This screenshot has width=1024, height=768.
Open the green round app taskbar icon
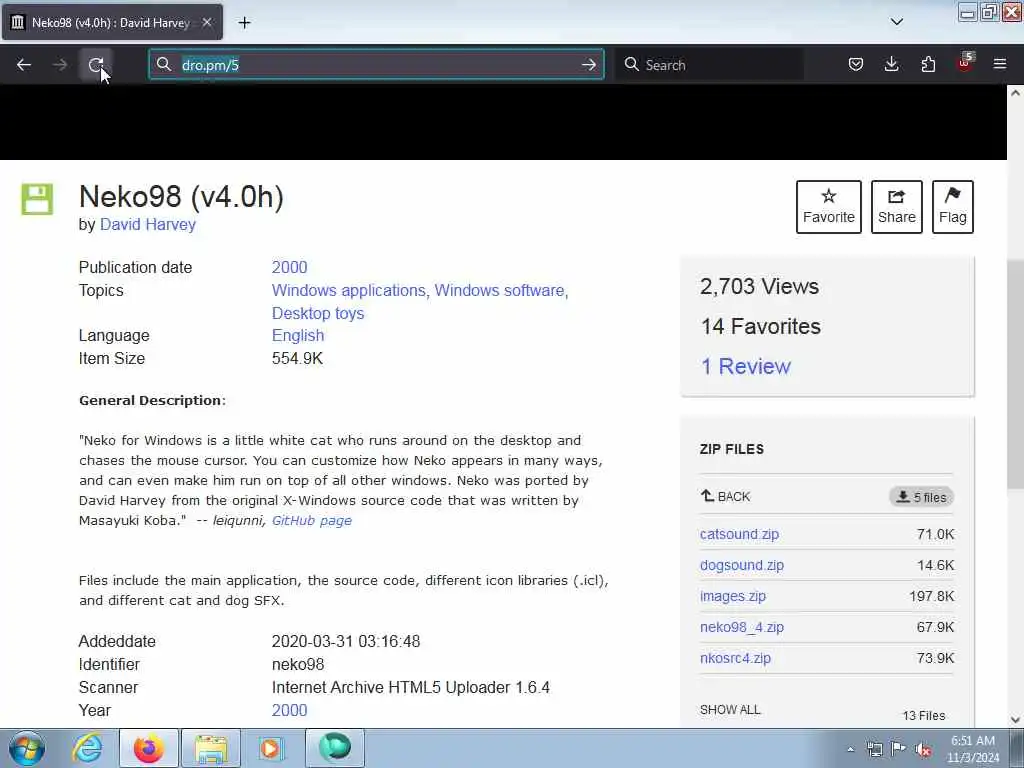point(334,748)
